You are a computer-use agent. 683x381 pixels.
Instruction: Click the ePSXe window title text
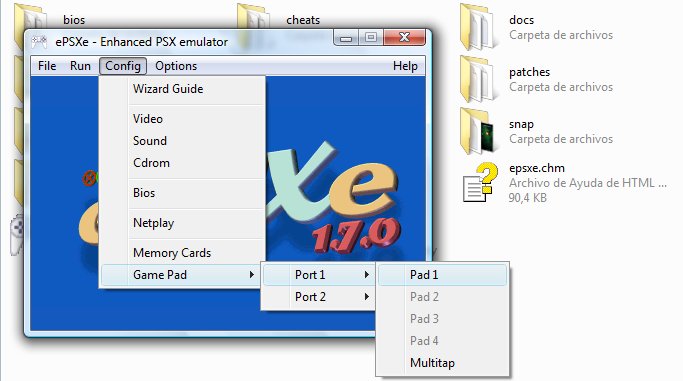point(142,42)
